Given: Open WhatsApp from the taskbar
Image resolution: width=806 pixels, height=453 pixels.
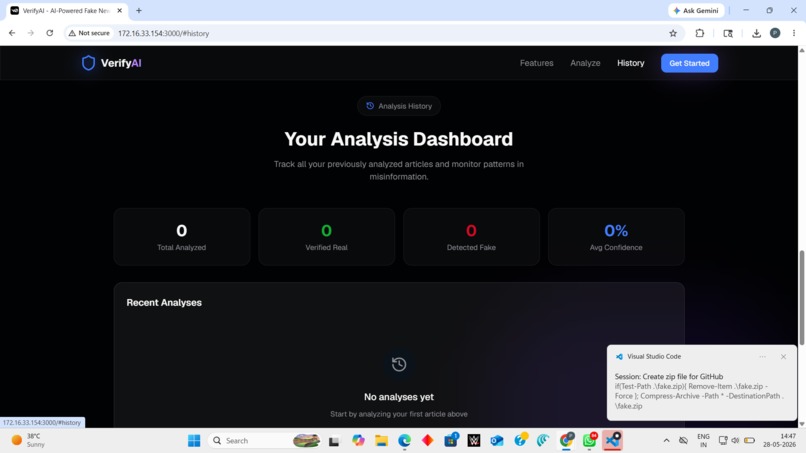Looking at the screenshot, I should [x=590, y=441].
